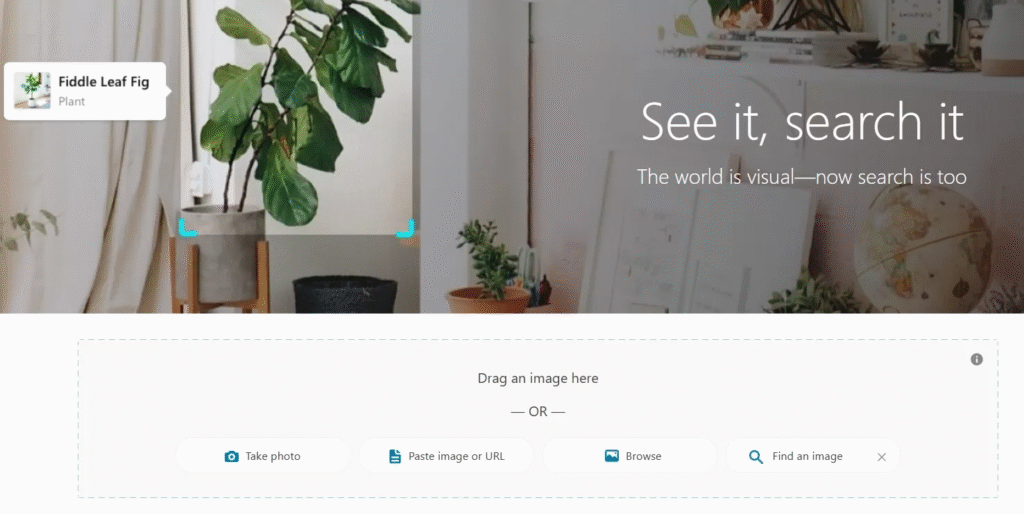The image size is (1024, 514).
Task: Click the See it, search it heading
Action: pos(802,121)
